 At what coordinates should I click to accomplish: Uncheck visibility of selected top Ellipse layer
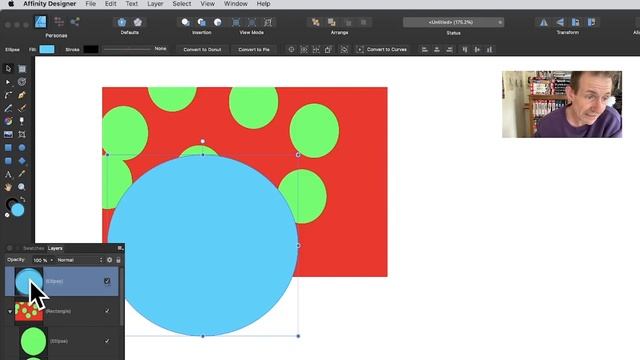[107, 281]
